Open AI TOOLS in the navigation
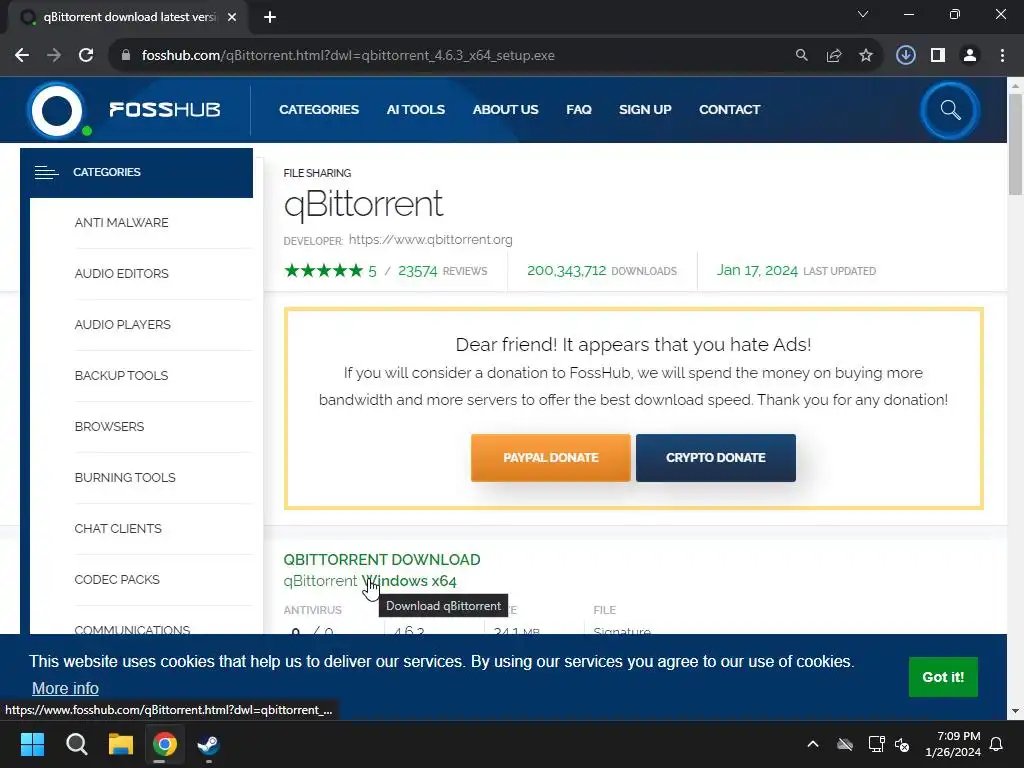1024x768 pixels. point(415,110)
